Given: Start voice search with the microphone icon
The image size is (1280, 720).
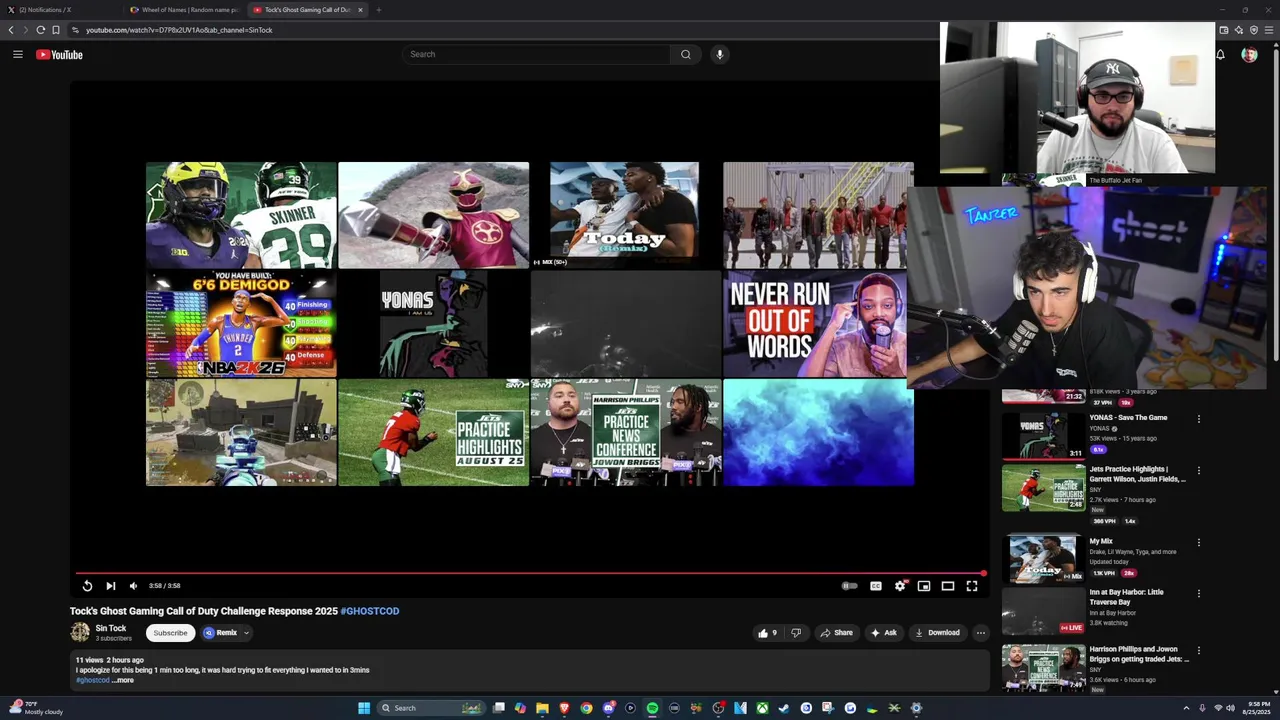Looking at the screenshot, I should coord(719,54).
